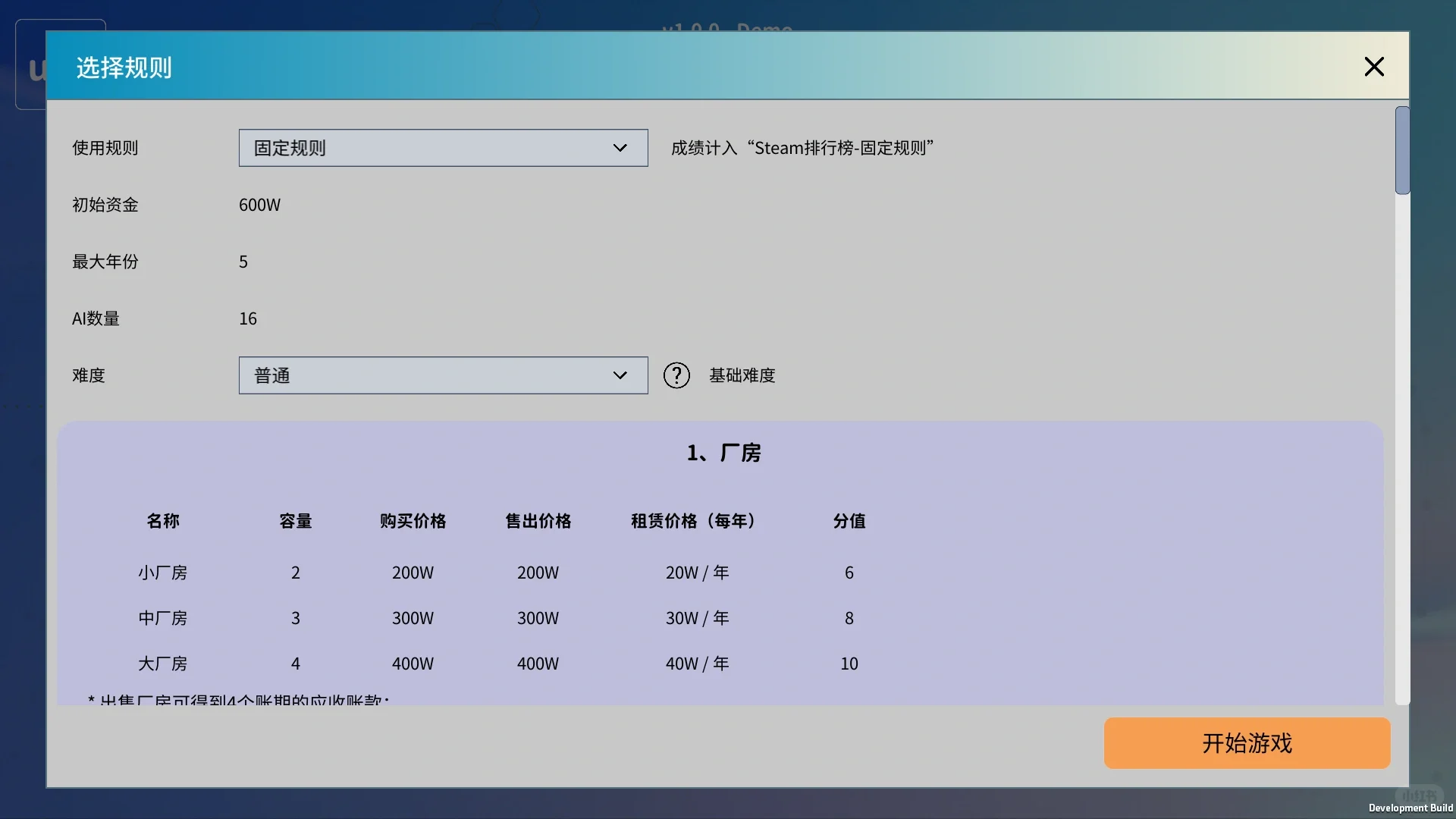Screen dimensions: 1456x819
Task: Click the 基础难度 label text
Action: 742,375
